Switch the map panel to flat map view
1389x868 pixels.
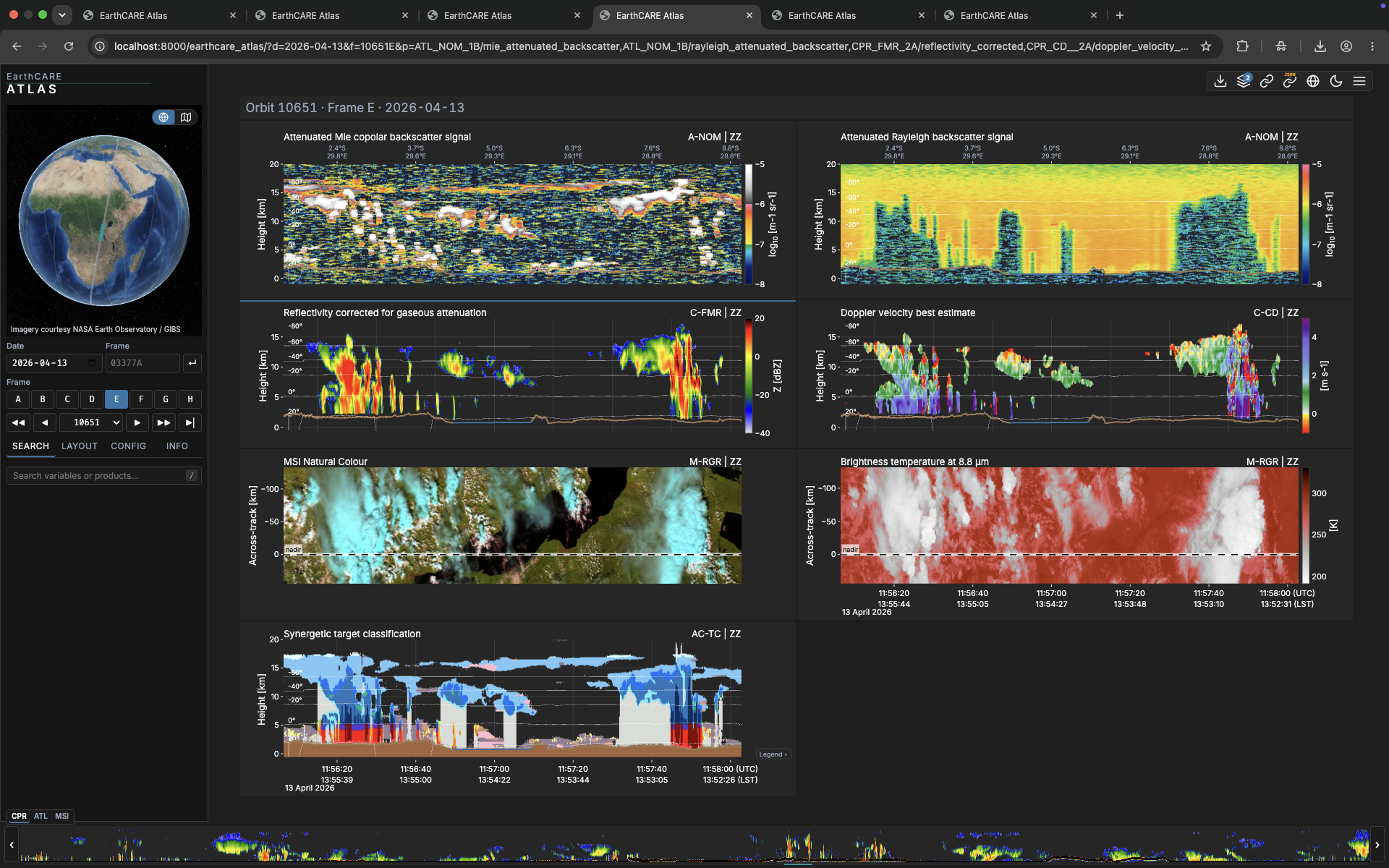click(x=186, y=117)
